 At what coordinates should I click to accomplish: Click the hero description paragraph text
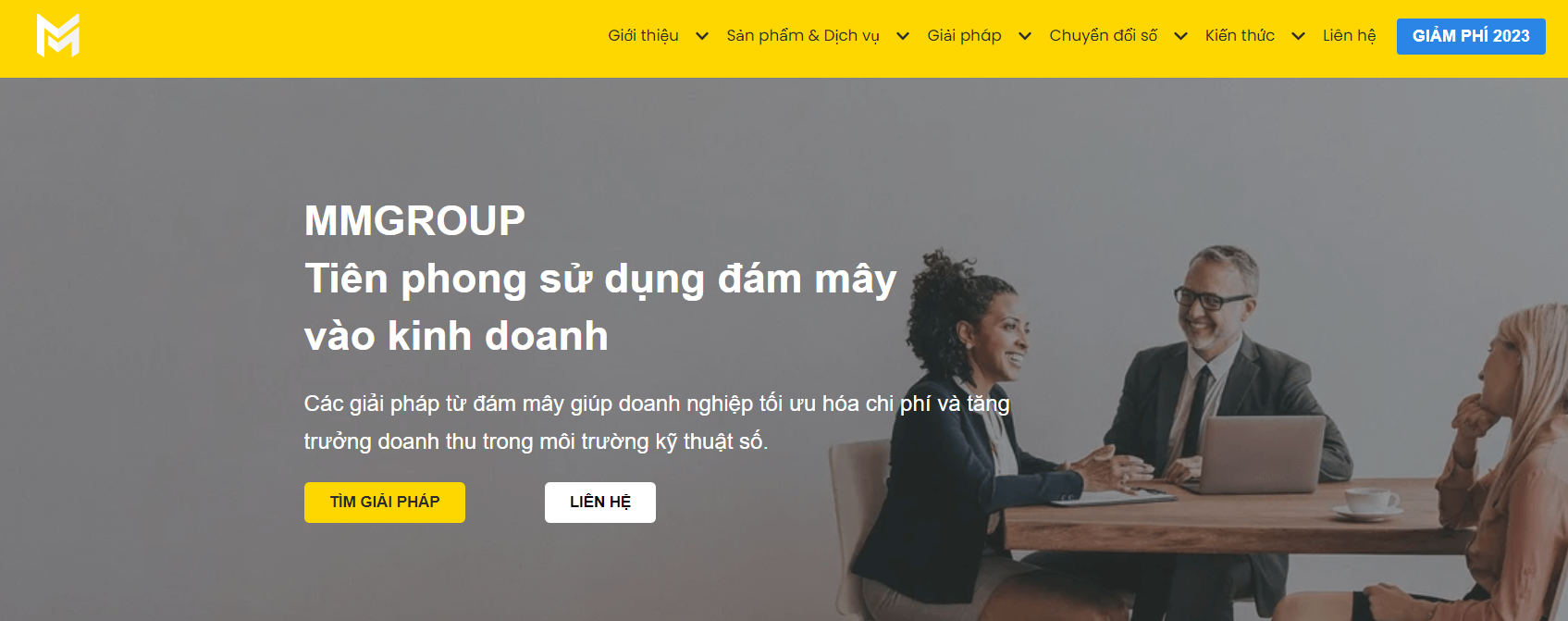[657, 422]
